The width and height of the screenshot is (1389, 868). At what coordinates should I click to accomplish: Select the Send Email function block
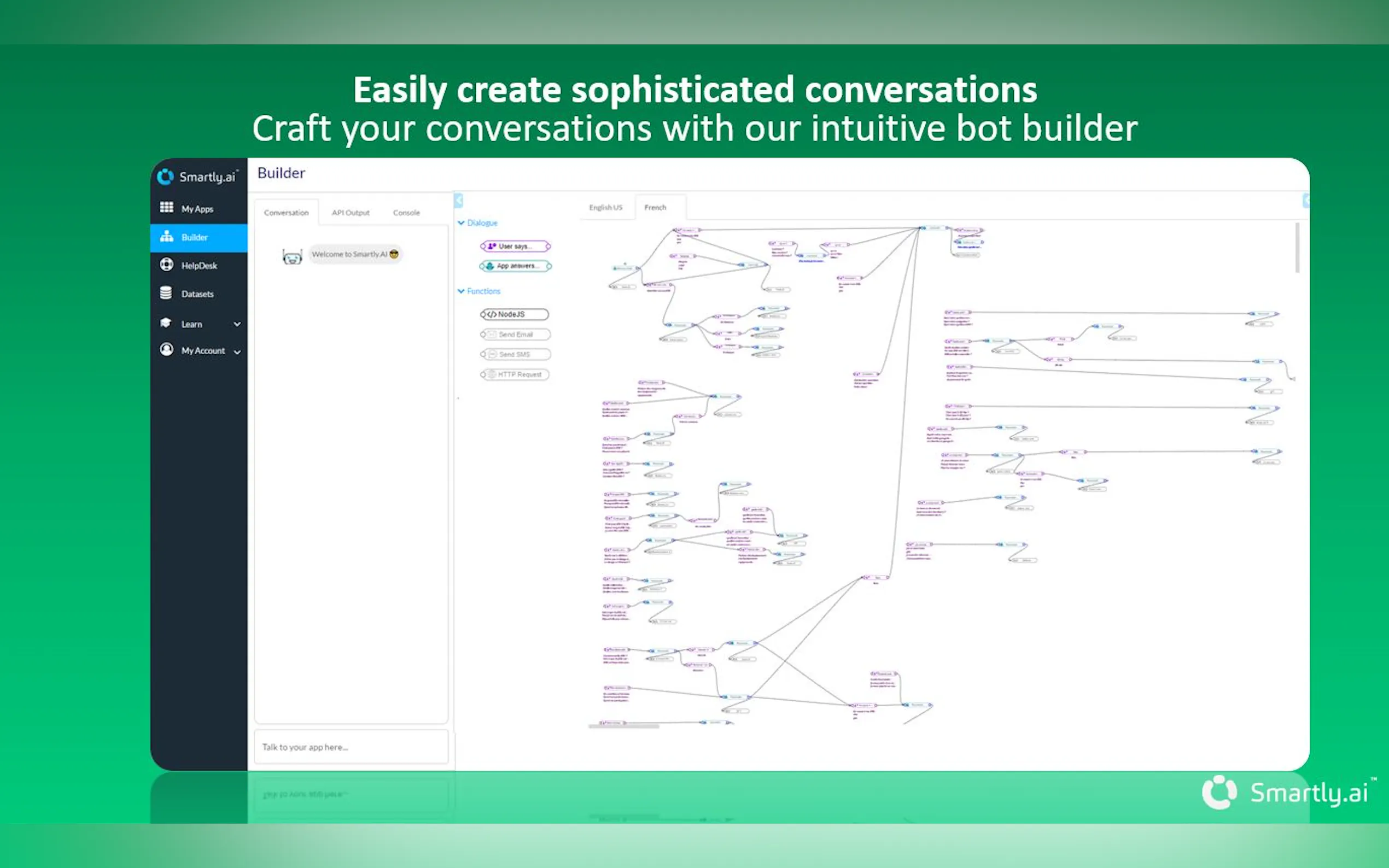[515, 334]
